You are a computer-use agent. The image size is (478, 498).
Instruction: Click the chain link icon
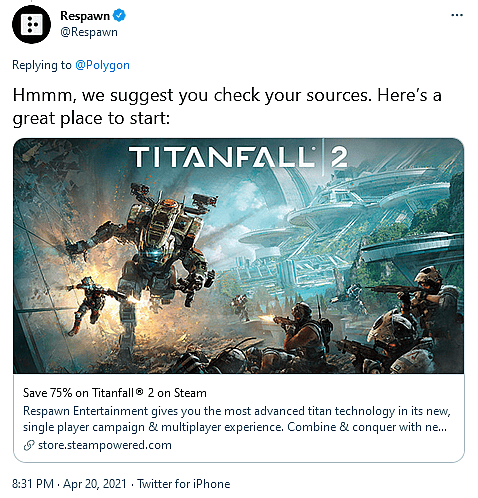click(x=29, y=445)
